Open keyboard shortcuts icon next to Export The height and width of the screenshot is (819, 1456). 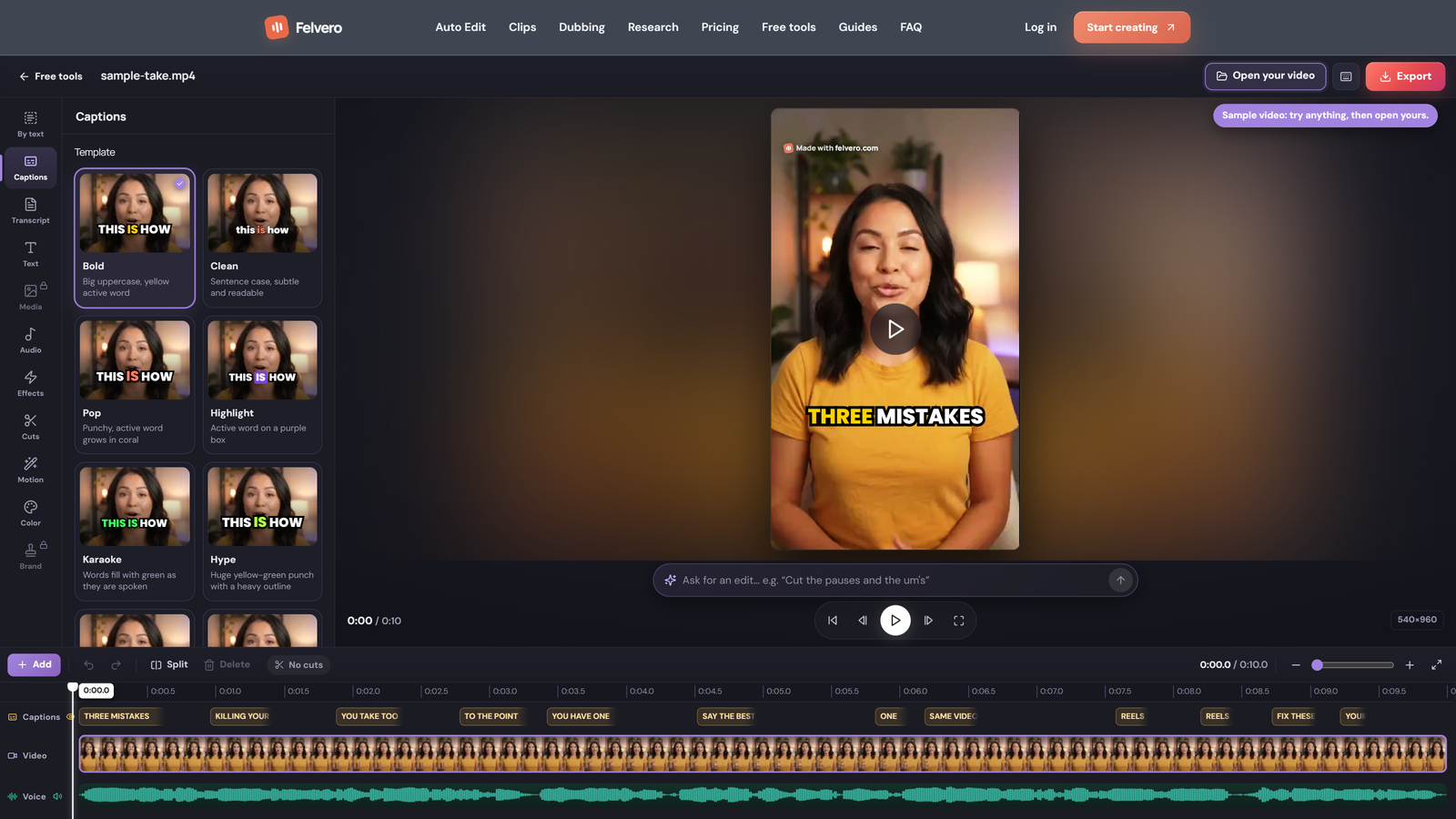[1346, 76]
